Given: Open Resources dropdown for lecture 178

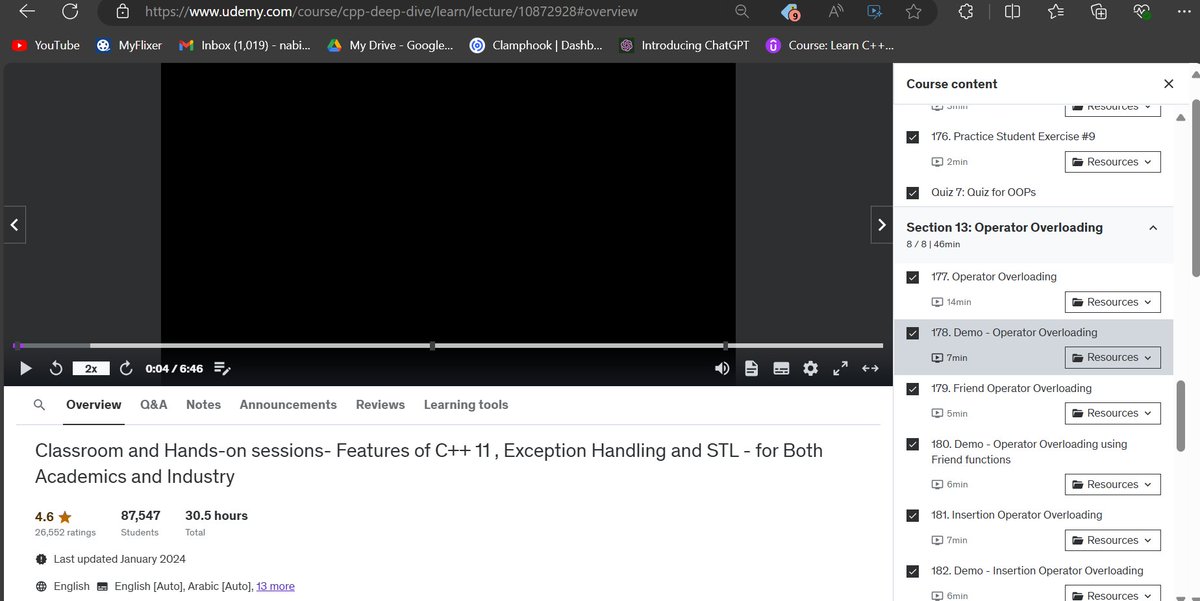Looking at the screenshot, I should (x=1112, y=357).
